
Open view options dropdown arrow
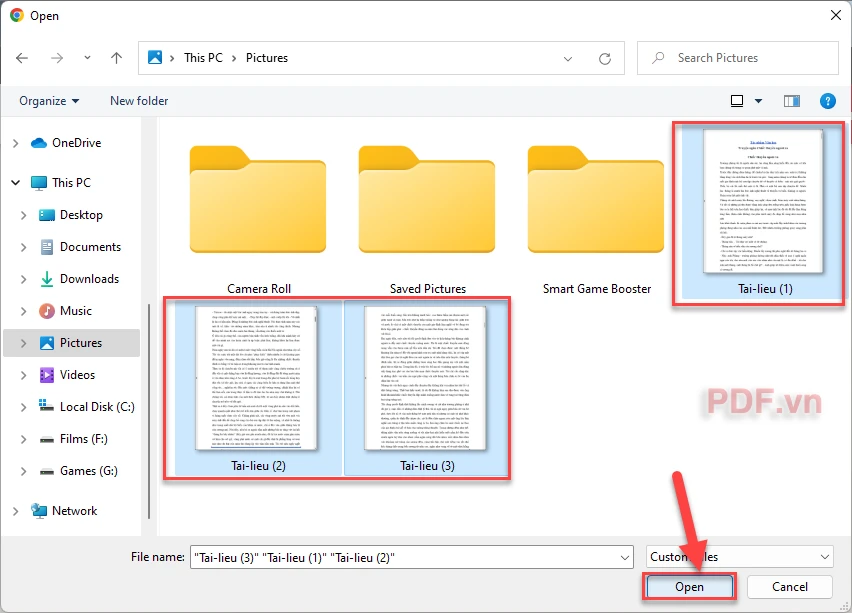759,101
